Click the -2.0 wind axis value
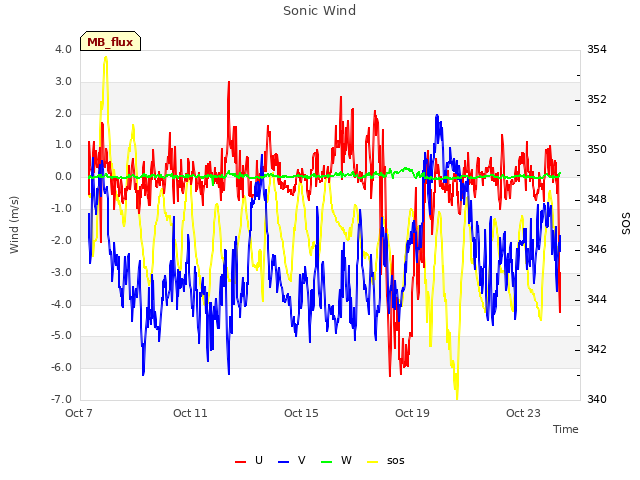Screen dimensions: 640x480 coord(61,240)
